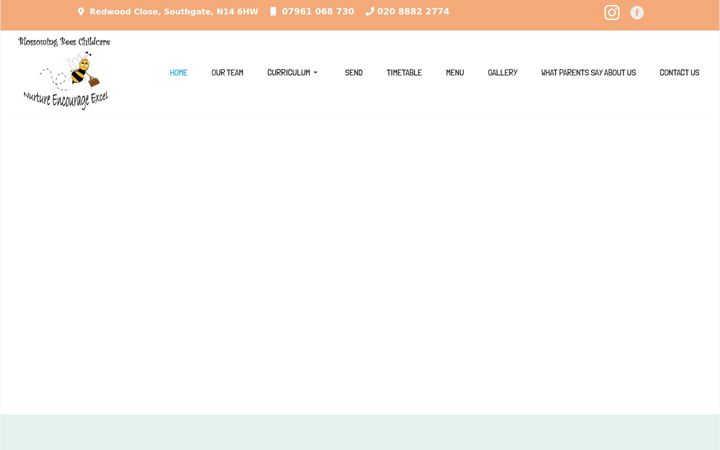The image size is (720, 450).
Task: Open the Instagram icon link
Action: [612, 12]
